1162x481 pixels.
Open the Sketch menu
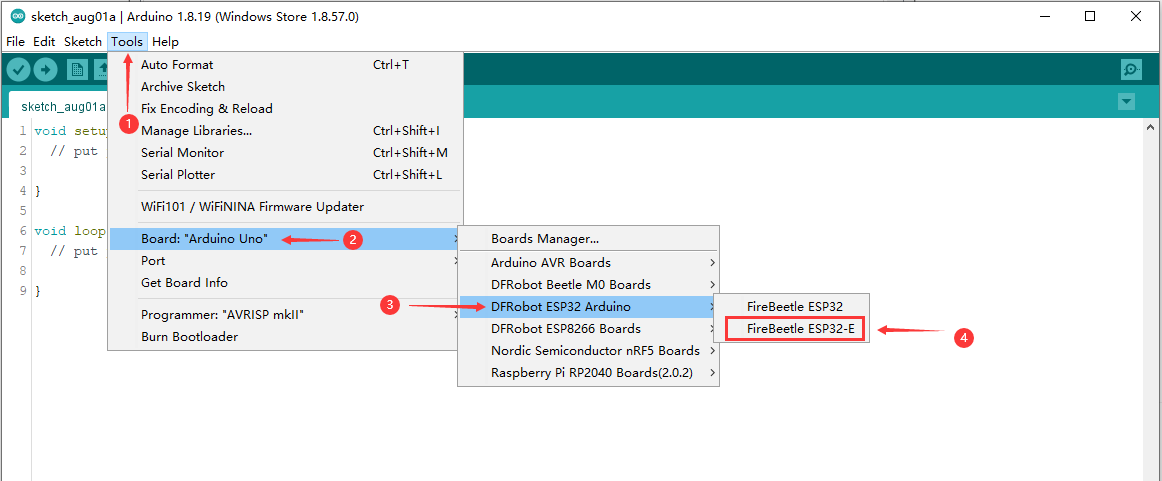[x=82, y=42]
